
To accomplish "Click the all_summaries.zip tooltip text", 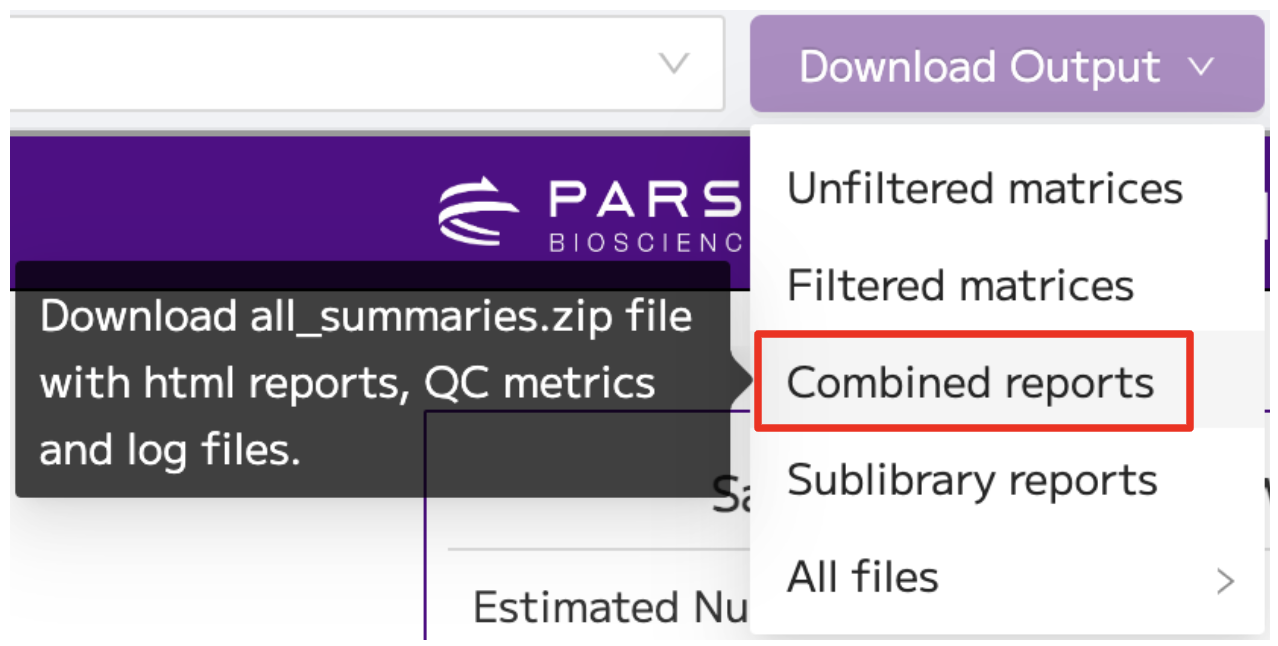I will [365, 384].
